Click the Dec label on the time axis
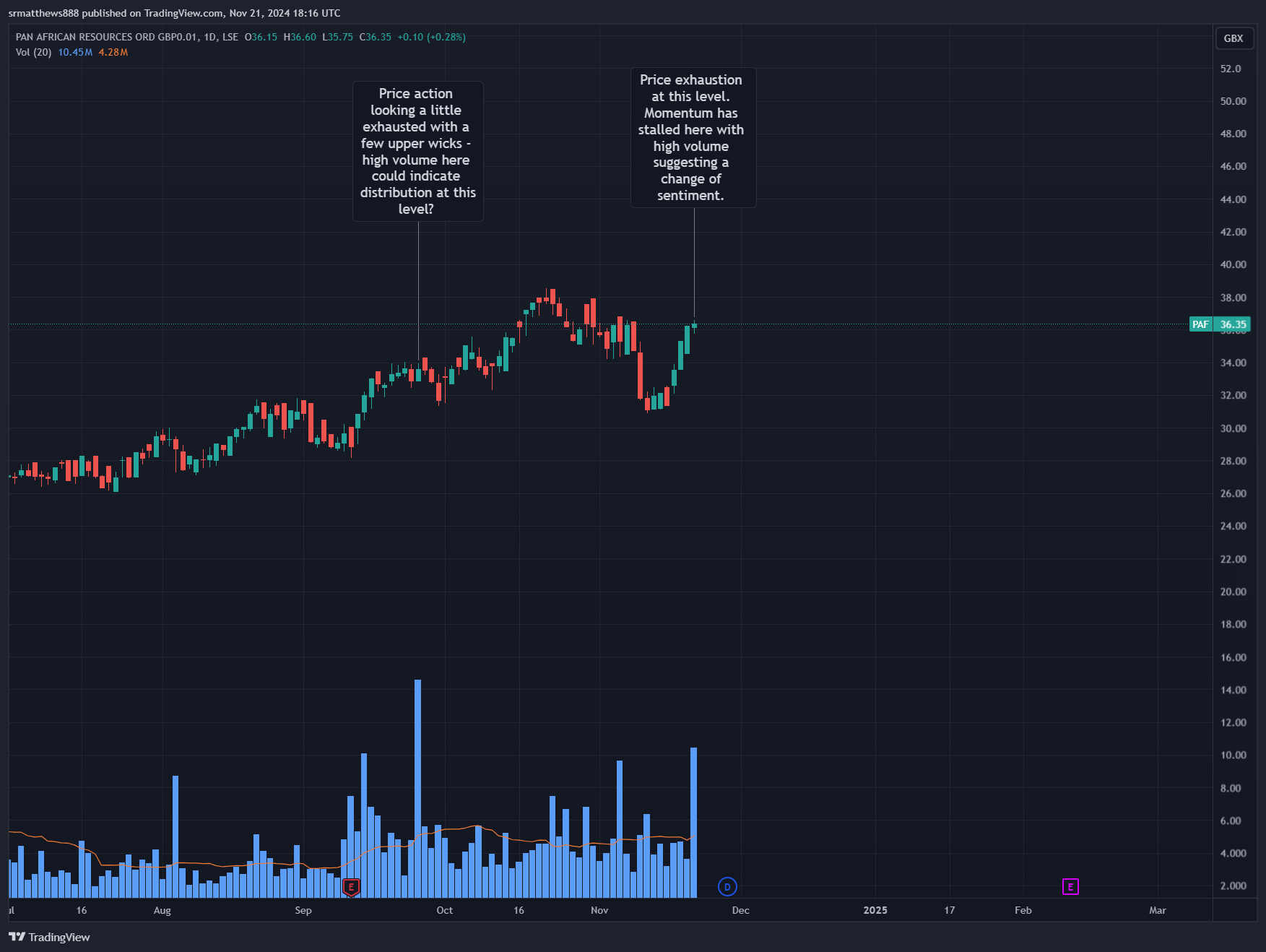 point(740,910)
